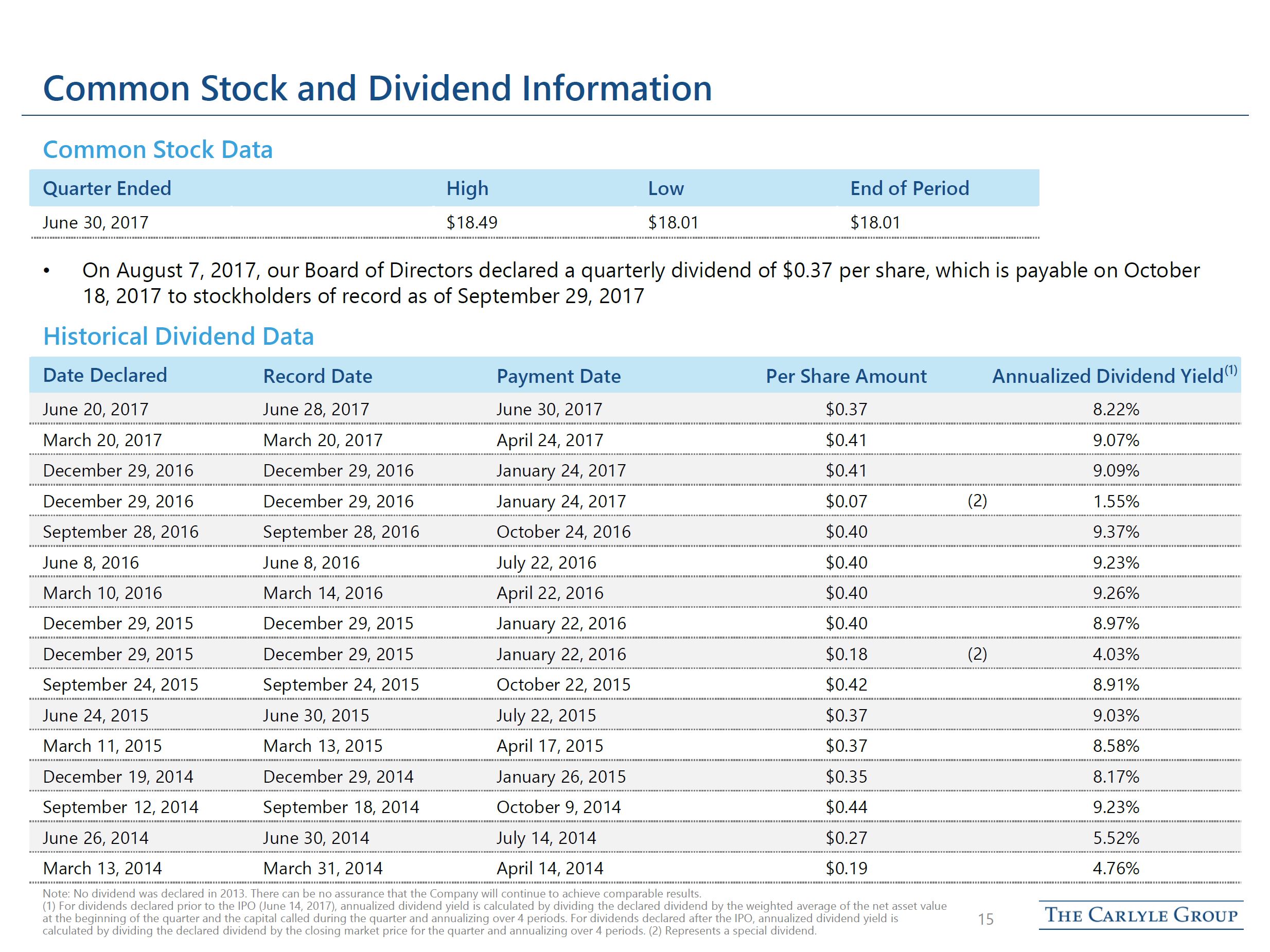
Task: Select the $0.18 special dividend amount
Action: click(846, 655)
